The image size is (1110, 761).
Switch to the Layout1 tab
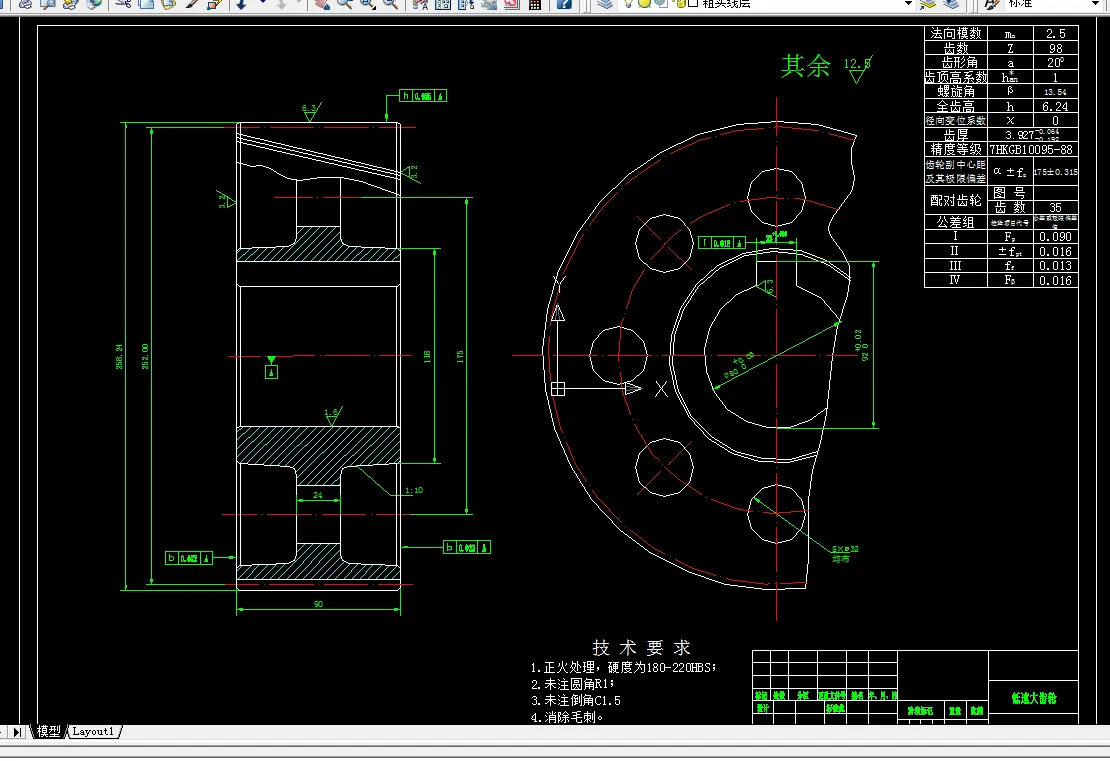tap(93, 731)
